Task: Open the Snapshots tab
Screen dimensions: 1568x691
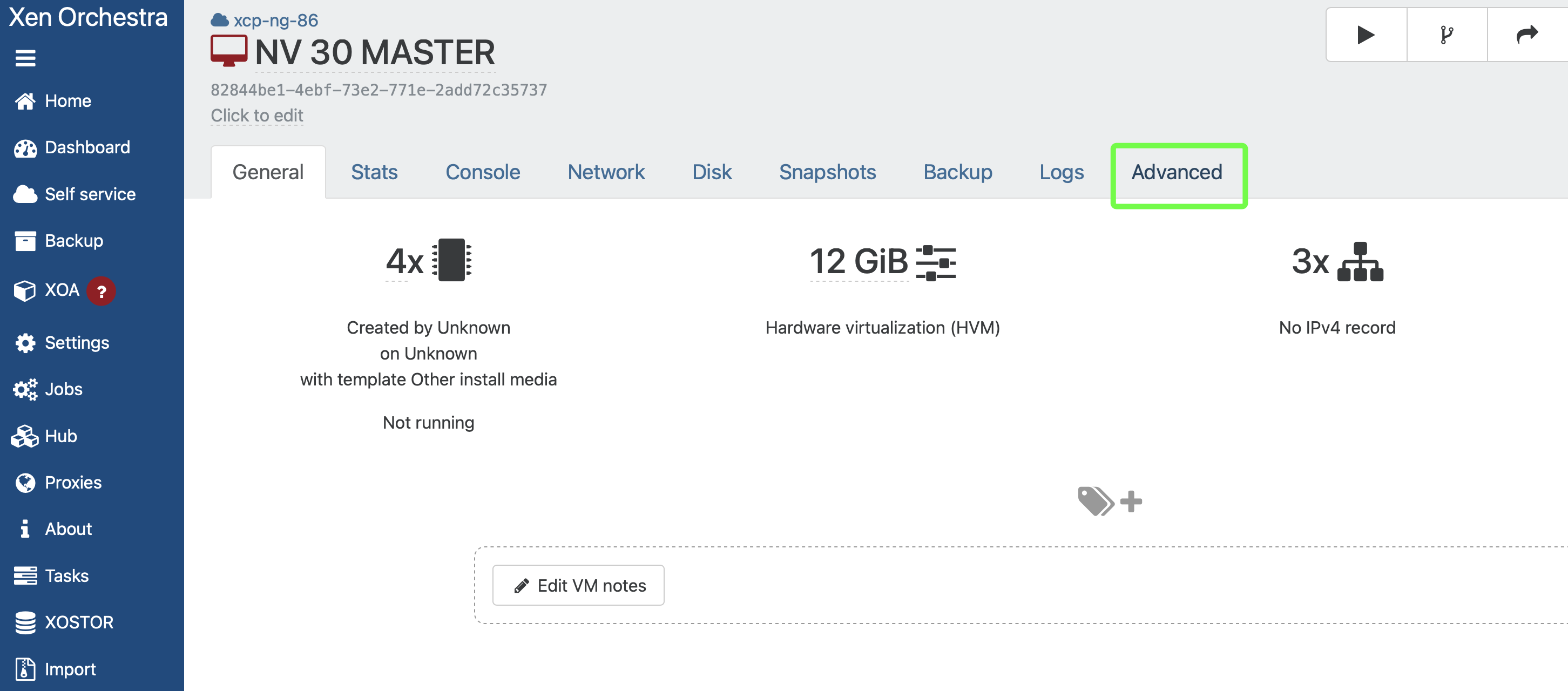Action: coord(827,172)
